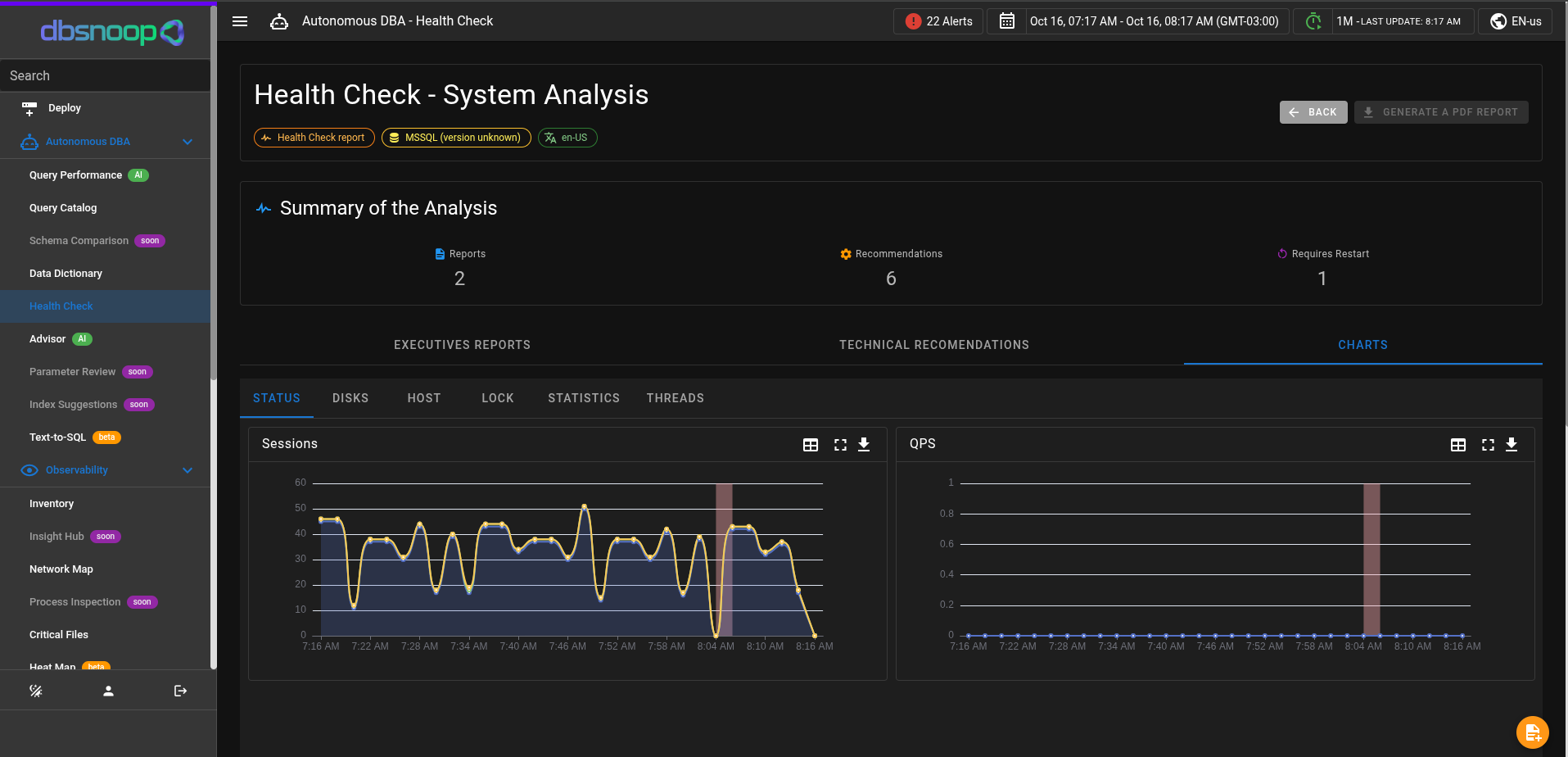Collapse the Autonomous DBA section

point(188,142)
